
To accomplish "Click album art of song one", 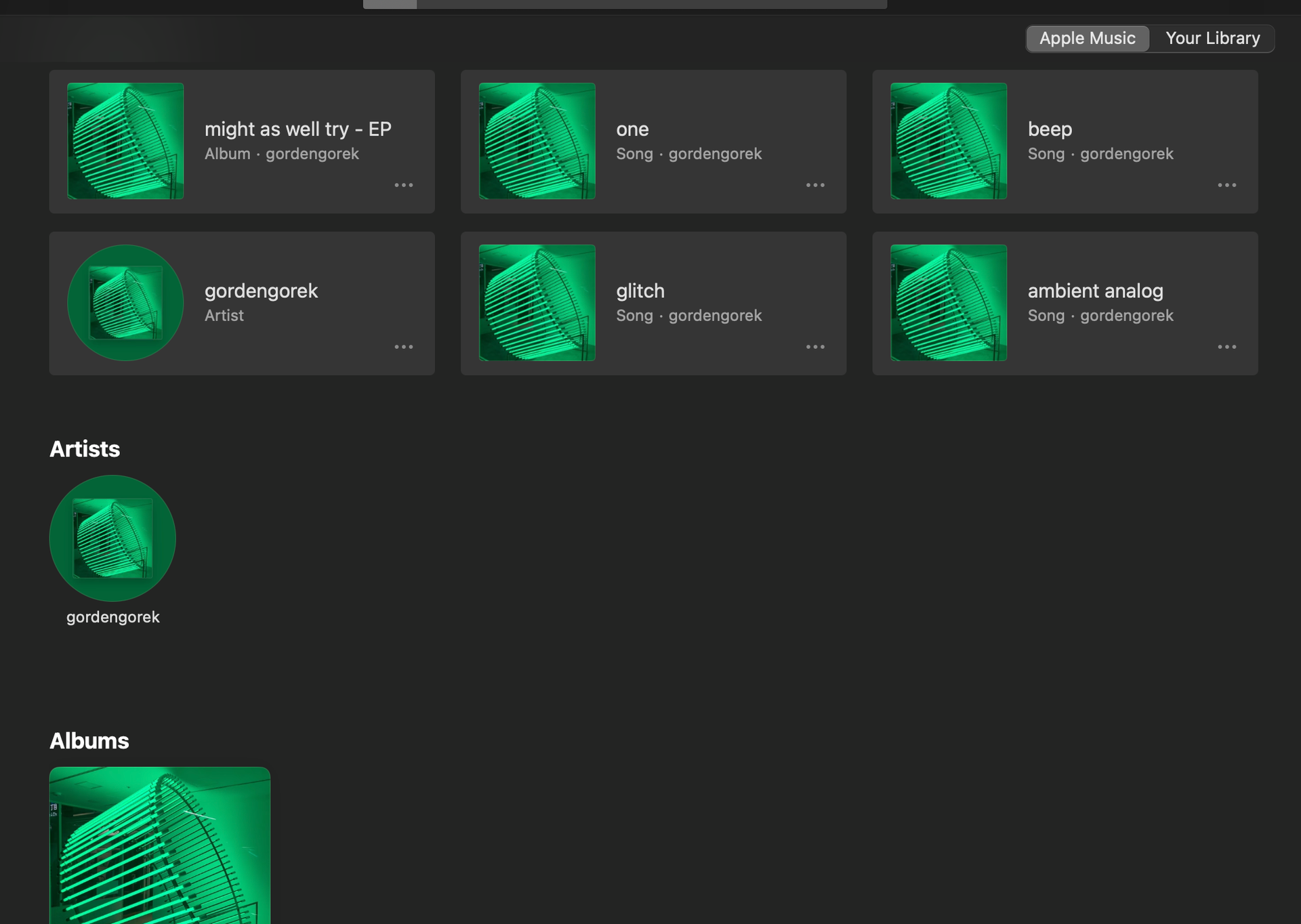I will click(x=537, y=141).
